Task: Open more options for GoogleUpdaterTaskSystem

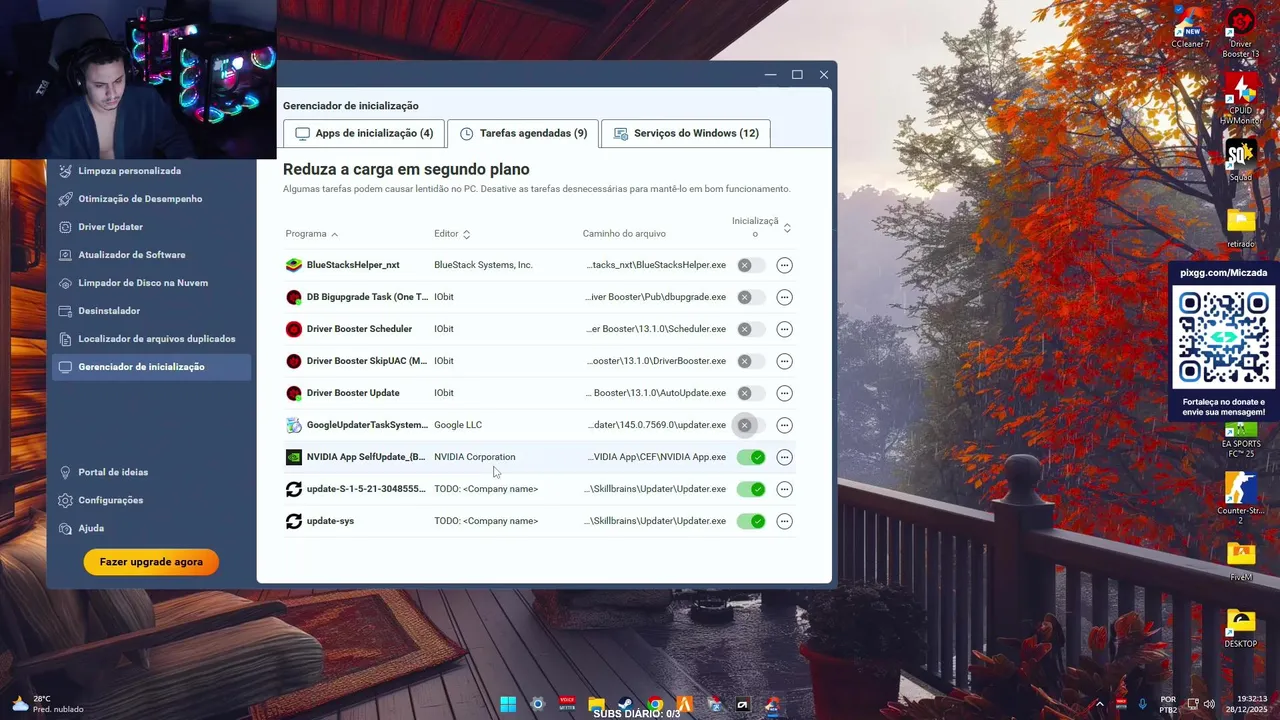Action: (784, 425)
